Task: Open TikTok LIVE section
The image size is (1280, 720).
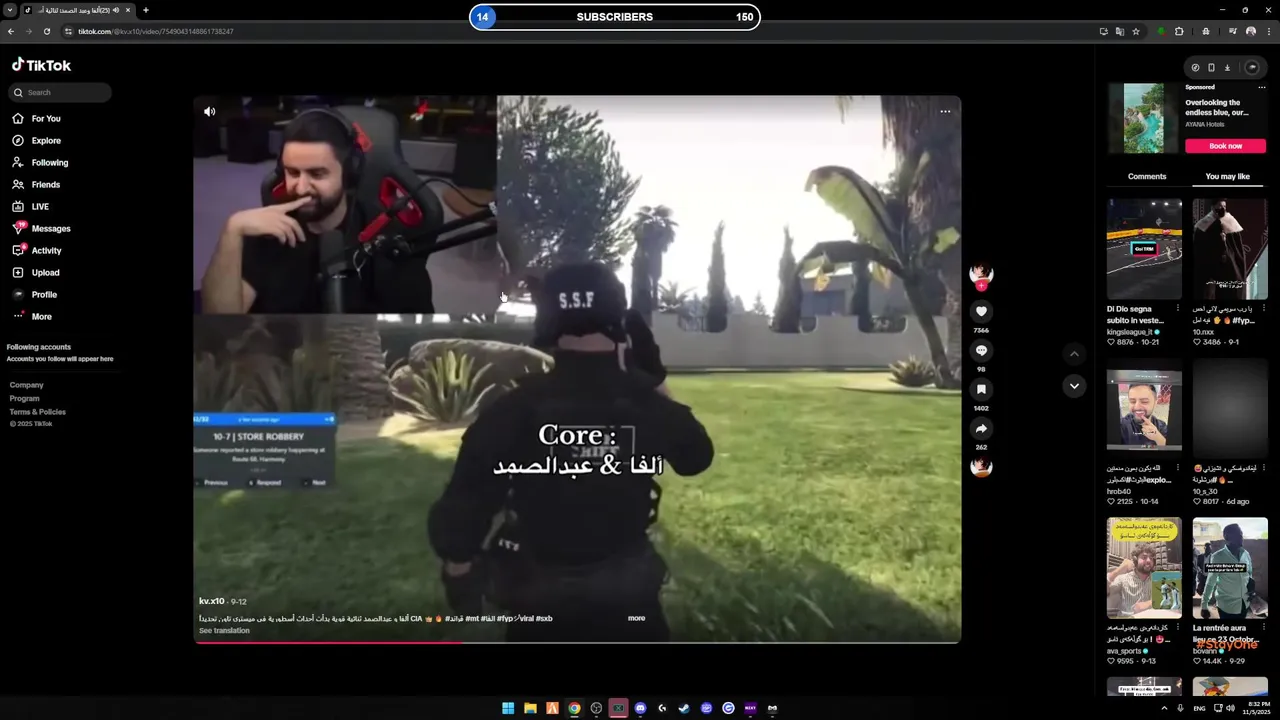Action: [x=30, y=206]
